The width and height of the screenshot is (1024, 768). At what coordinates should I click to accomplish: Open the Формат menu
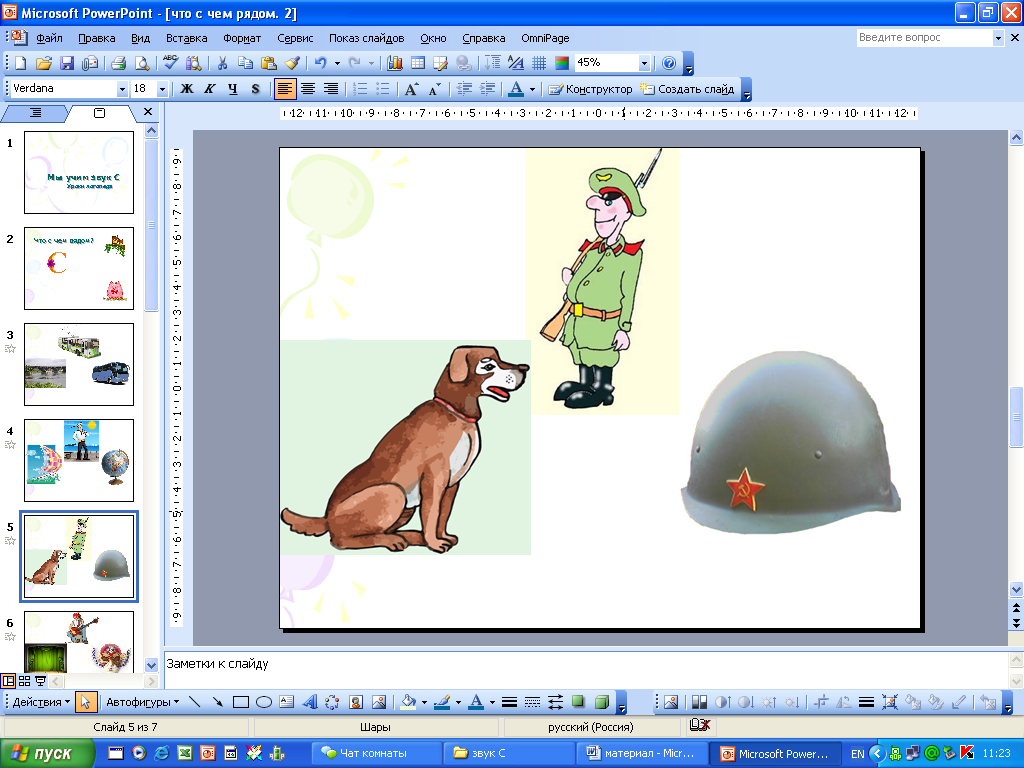242,38
